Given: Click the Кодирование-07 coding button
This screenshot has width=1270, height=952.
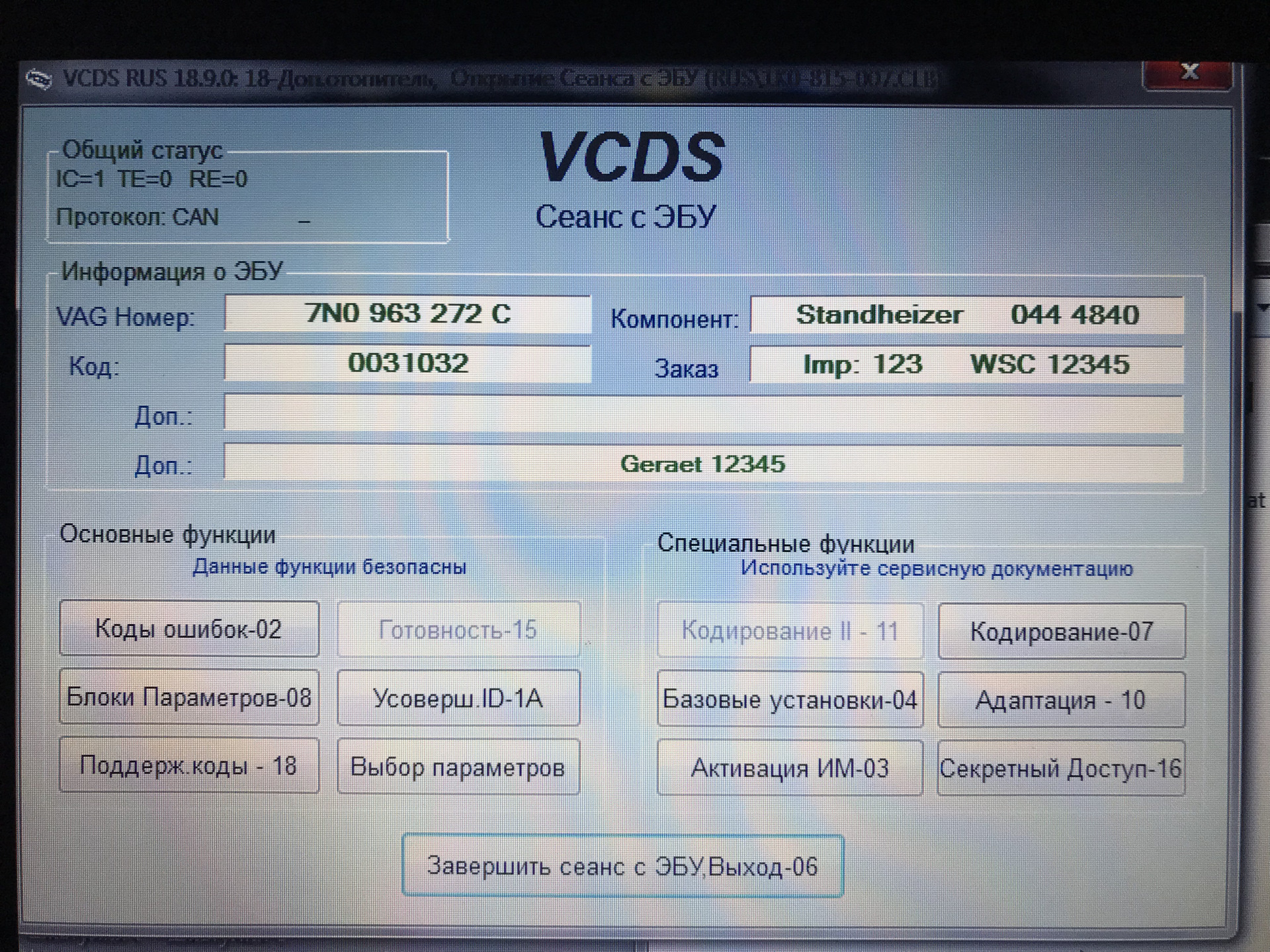Looking at the screenshot, I should tap(1062, 632).
